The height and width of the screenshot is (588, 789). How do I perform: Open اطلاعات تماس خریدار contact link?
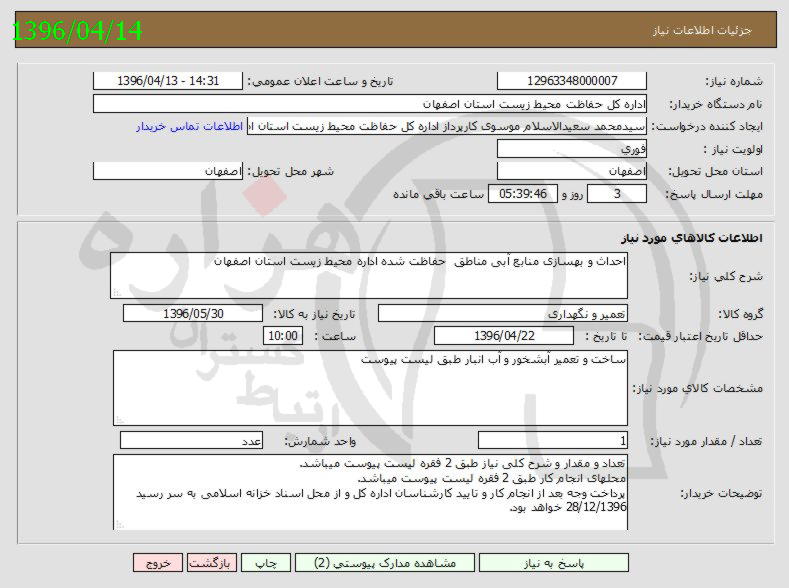tap(189, 126)
